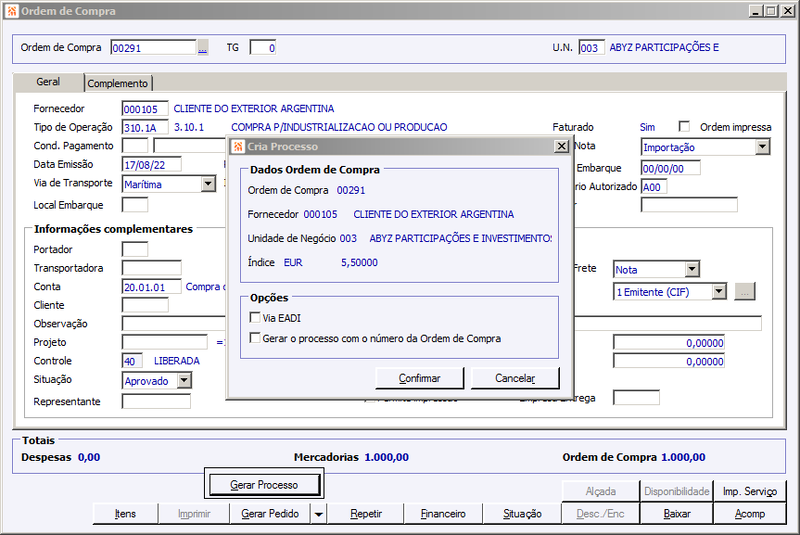Click the Tipo de Operação field 310.1A
The width and height of the screenshot is (800, 535).
[145, 128]
